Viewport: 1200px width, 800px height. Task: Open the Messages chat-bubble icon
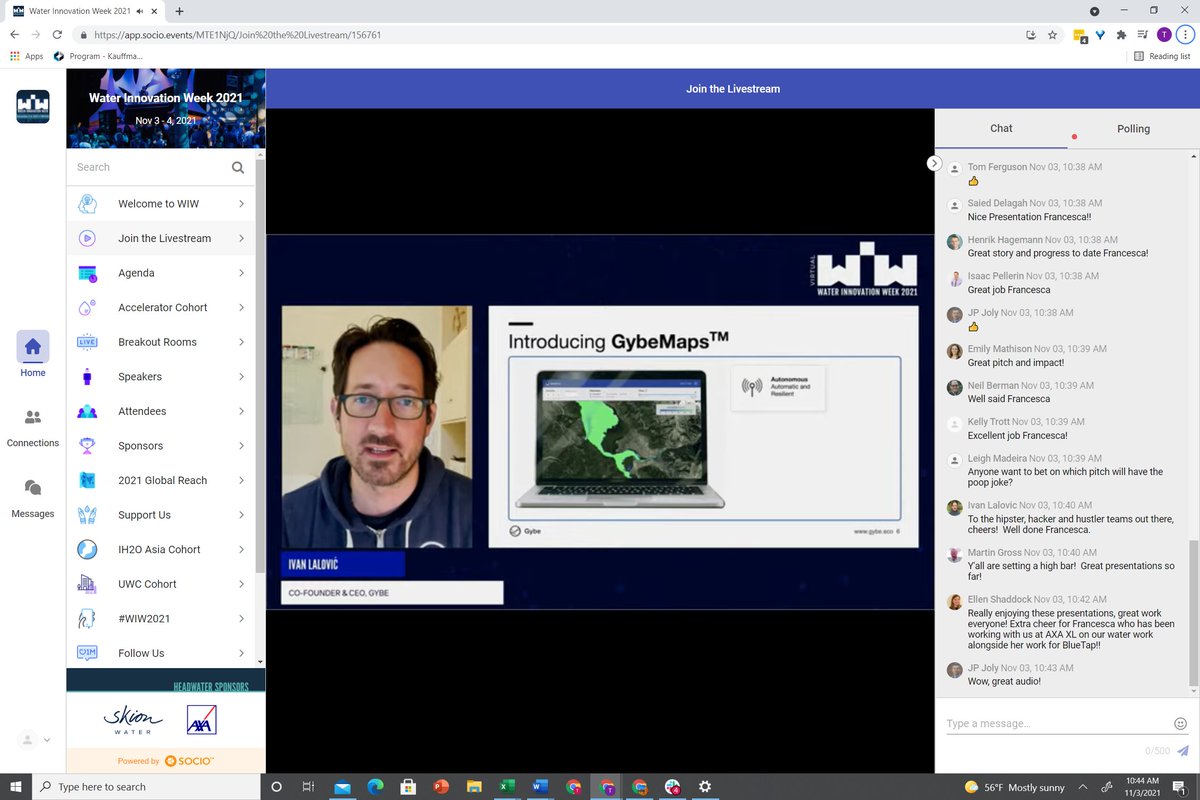33,488
